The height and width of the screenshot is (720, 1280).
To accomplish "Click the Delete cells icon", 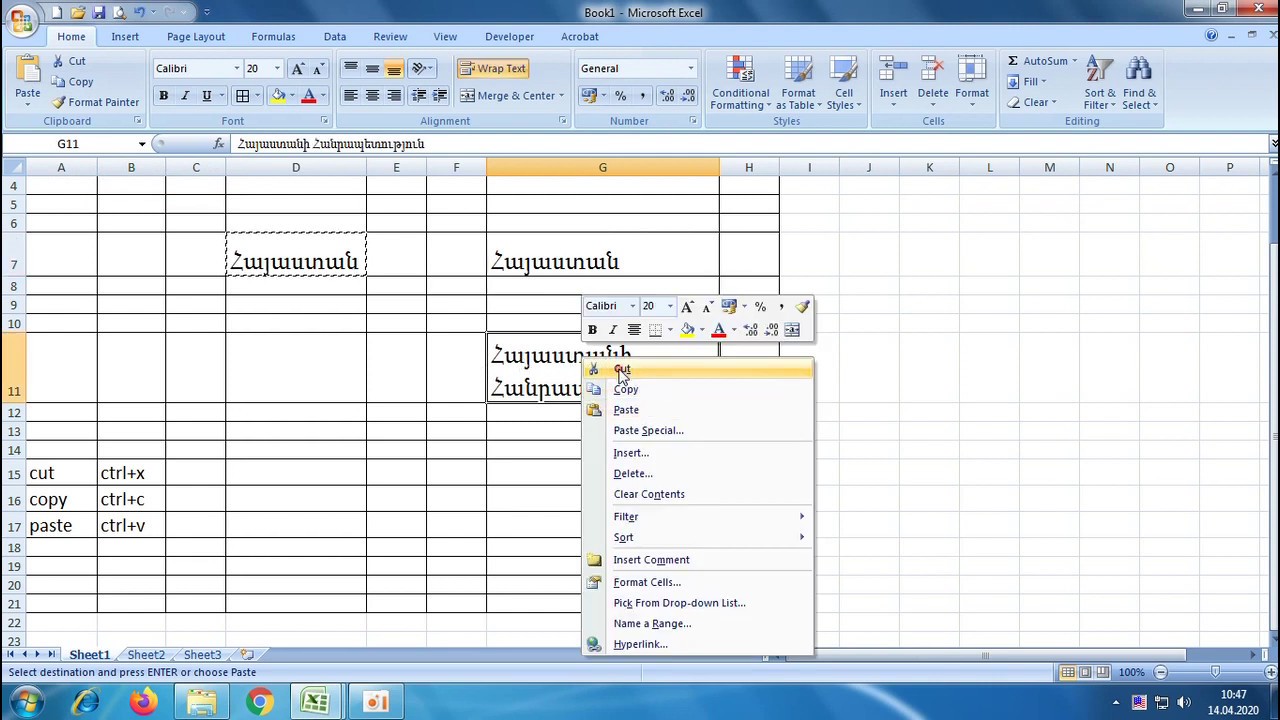I will click(932, 71).
